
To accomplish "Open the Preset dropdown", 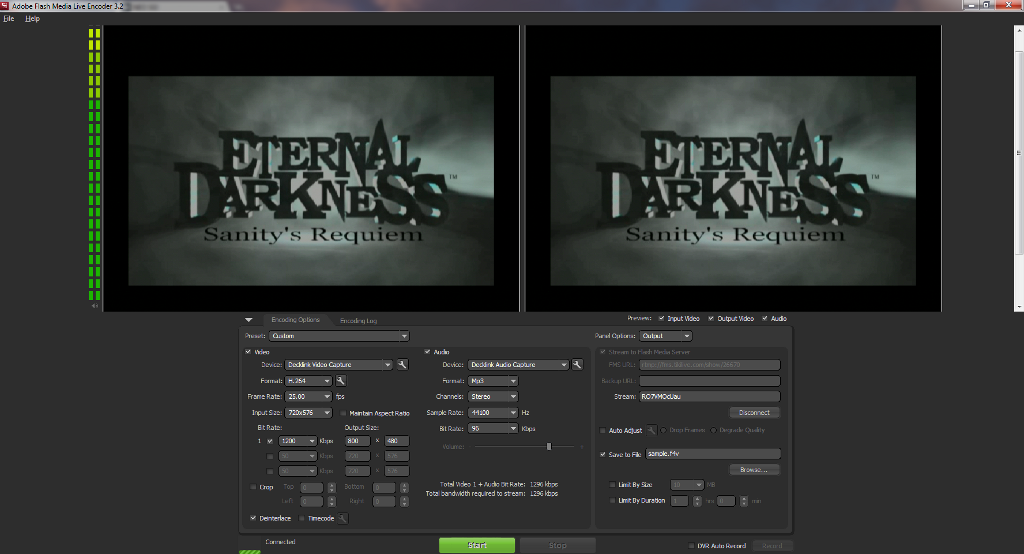I will pyautogui.click(x=339, y=336).
